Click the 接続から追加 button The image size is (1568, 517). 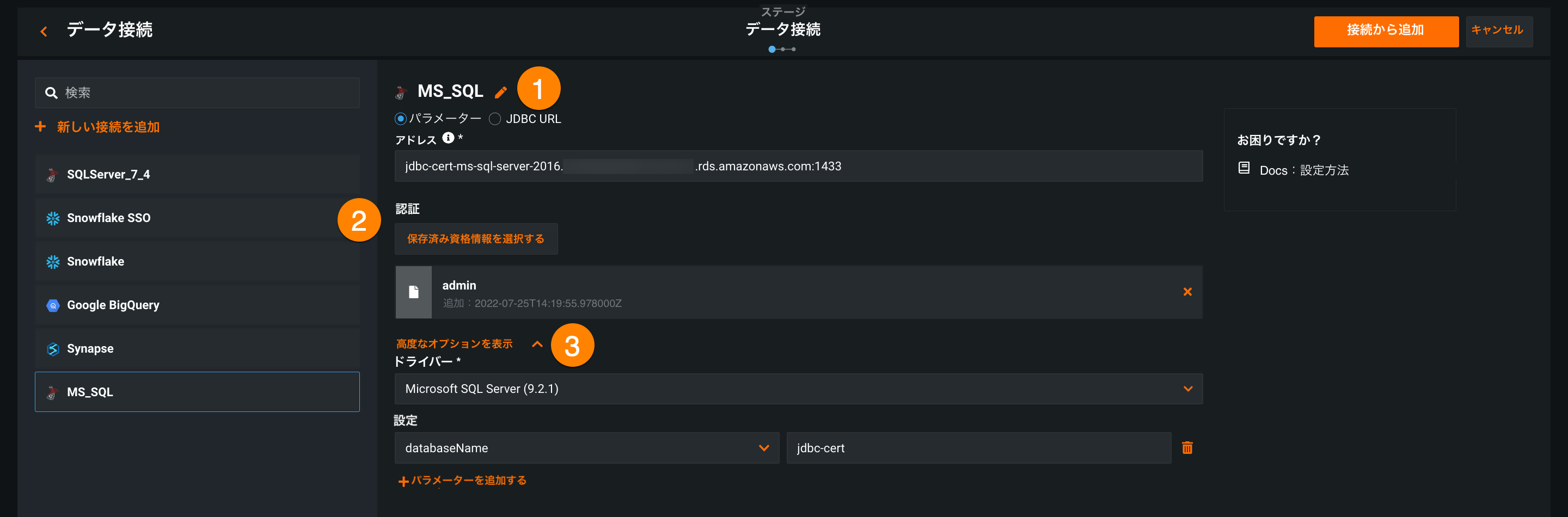coord(1386,30)
